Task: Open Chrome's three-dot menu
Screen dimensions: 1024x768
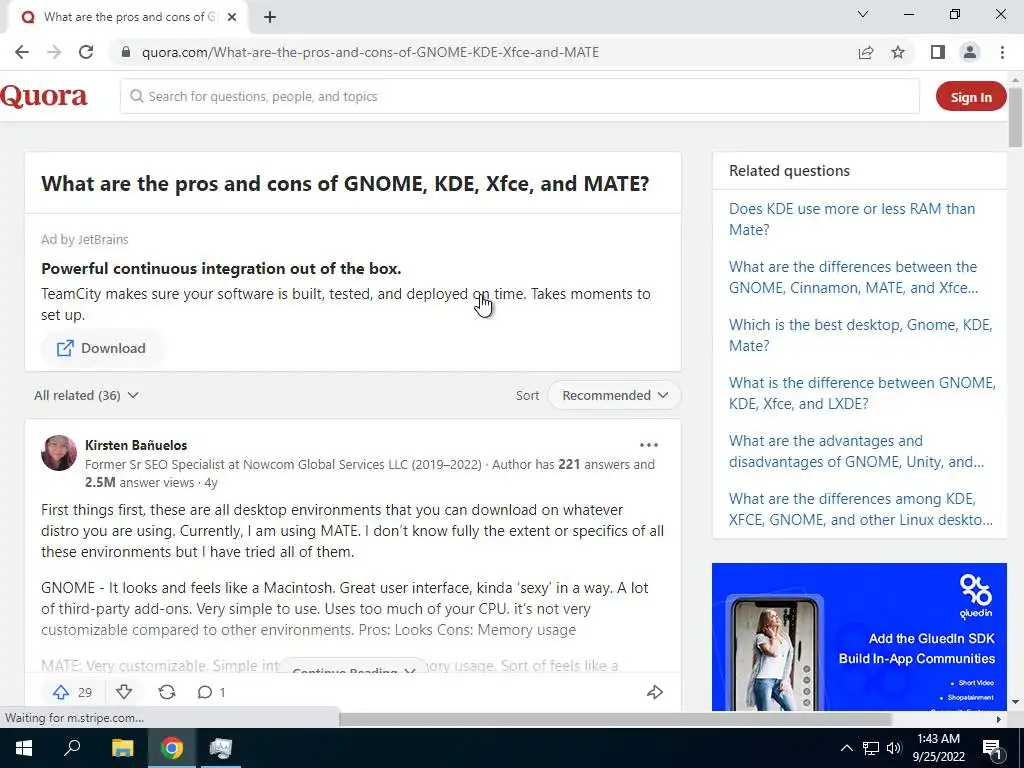Action: point(1002,52)
